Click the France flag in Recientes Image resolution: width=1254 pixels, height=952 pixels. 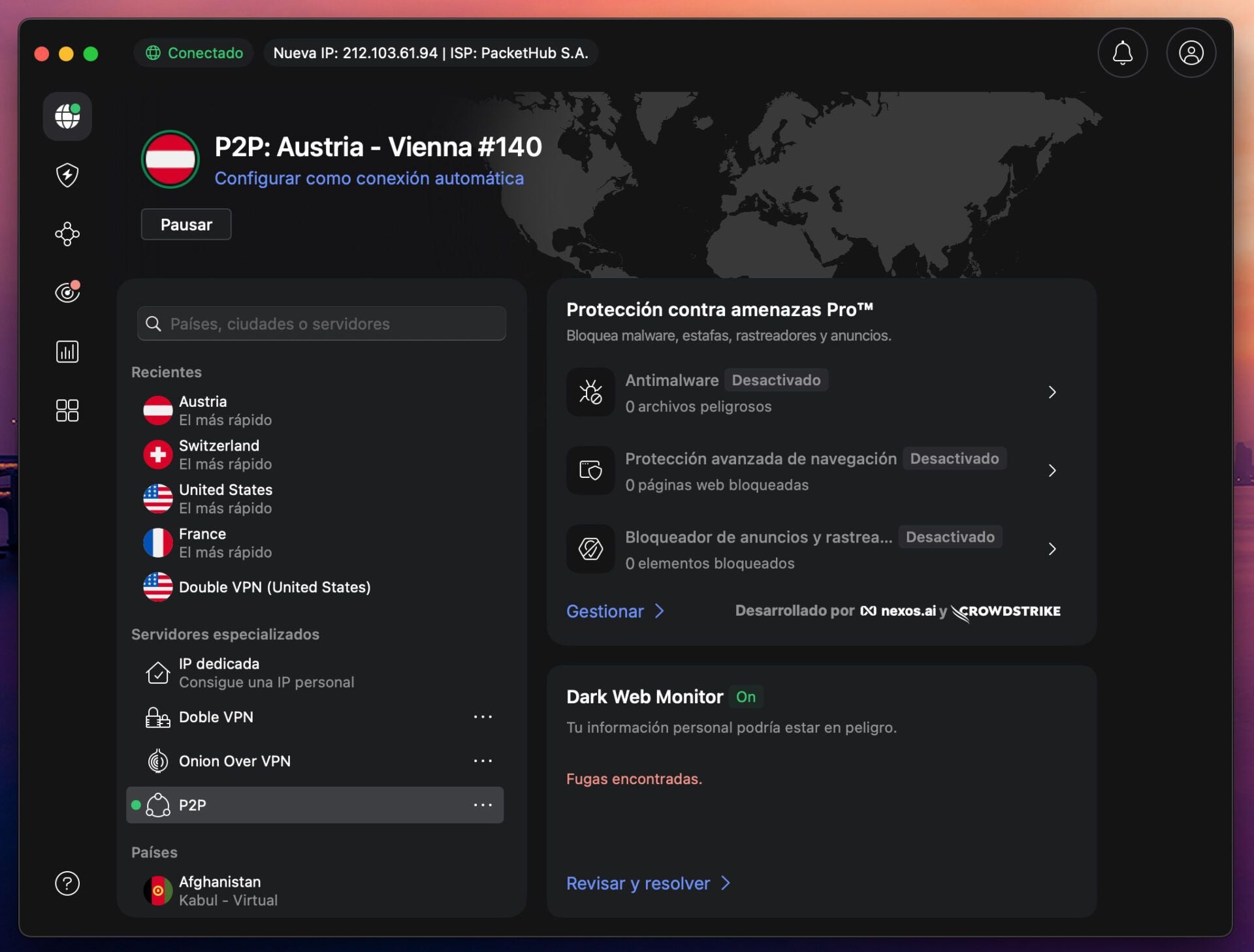[x=157, y=543]
